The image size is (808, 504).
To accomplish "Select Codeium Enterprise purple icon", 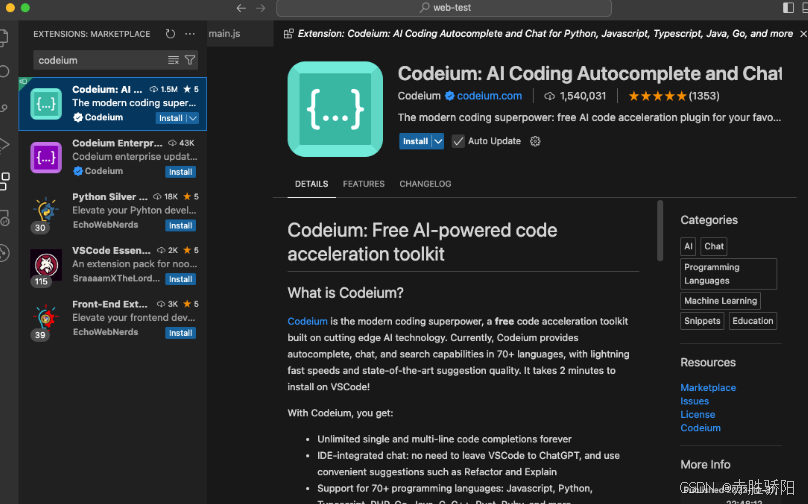I will (46, 157).
